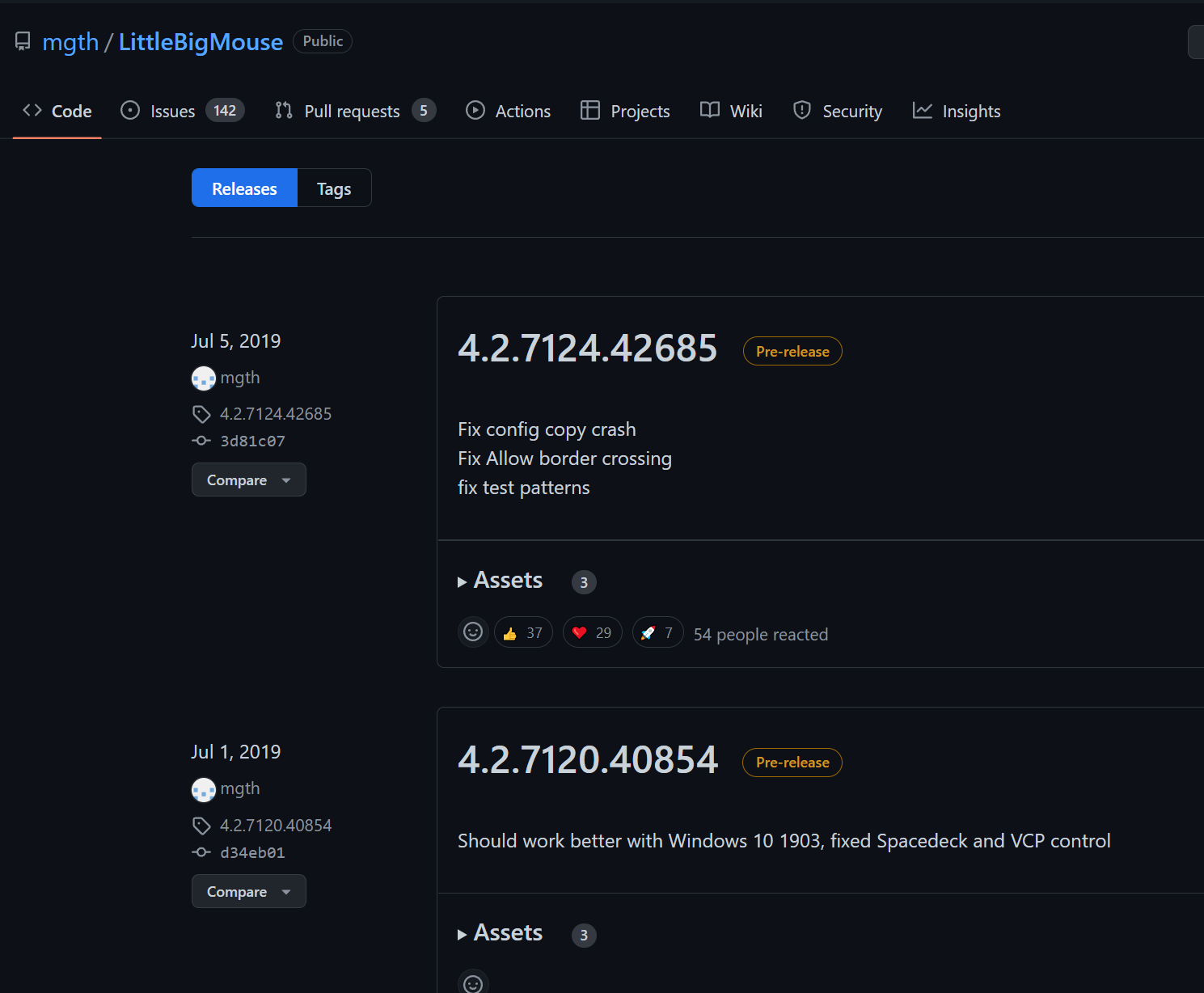This screenshot has width=1204, height=993.
Task: Open commit d34eb01
Action: [x=252, y=852]
